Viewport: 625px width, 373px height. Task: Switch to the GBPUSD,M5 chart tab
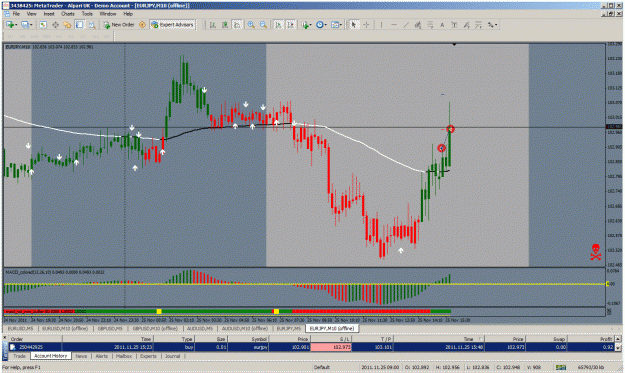click(x=110, y=328)
